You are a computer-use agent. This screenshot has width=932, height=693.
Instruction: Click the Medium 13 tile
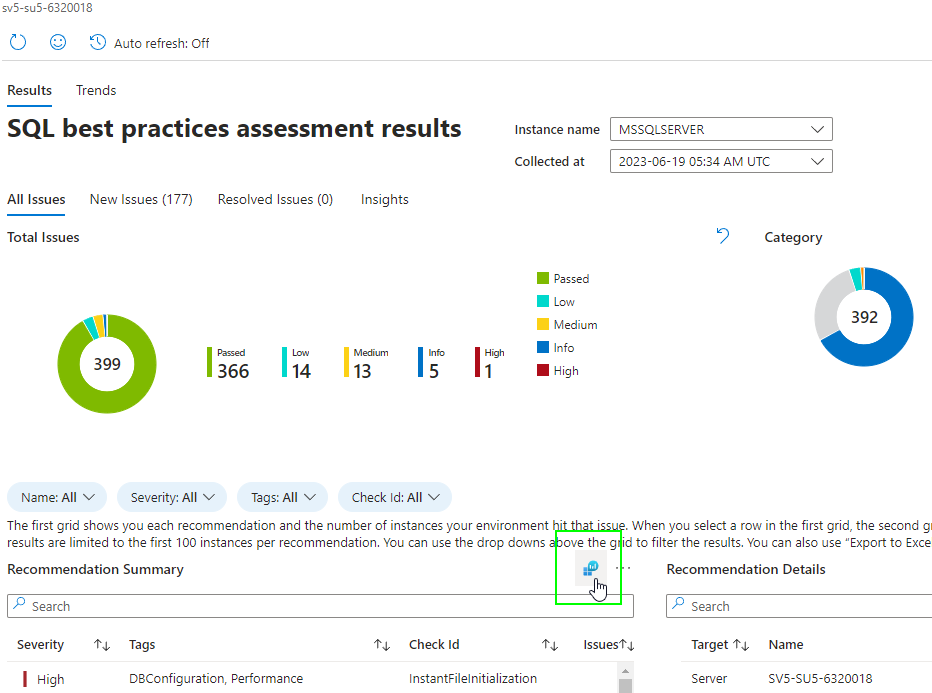[x=366, y=363]
